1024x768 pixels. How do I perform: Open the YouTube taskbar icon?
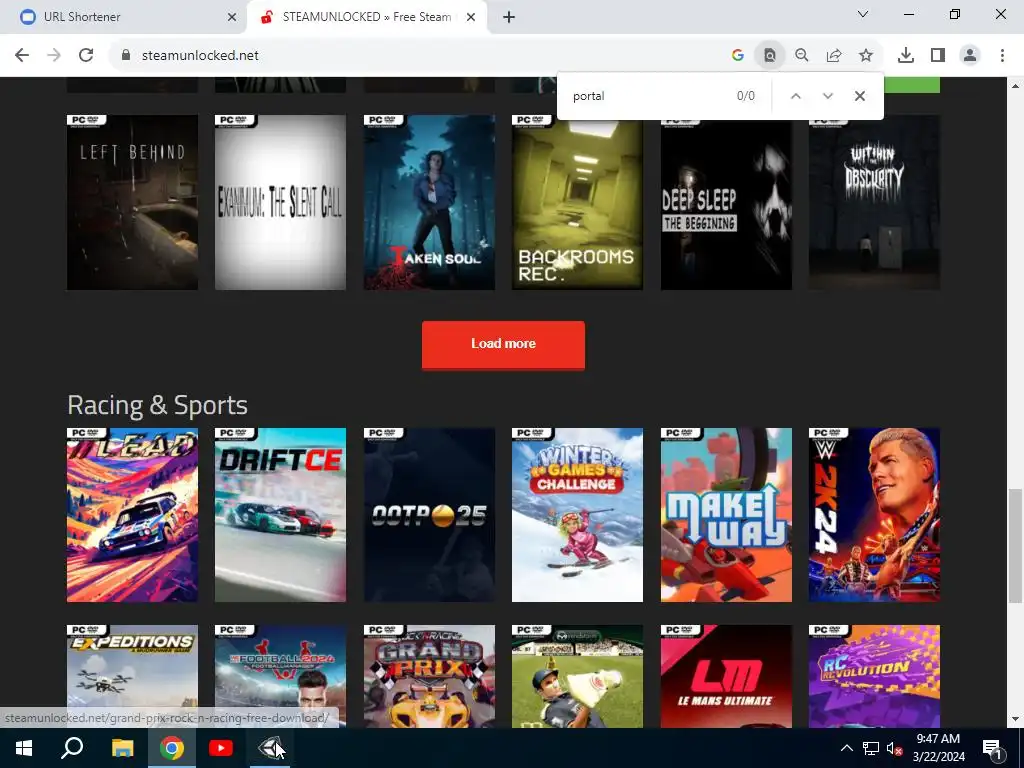coord(221,748)
